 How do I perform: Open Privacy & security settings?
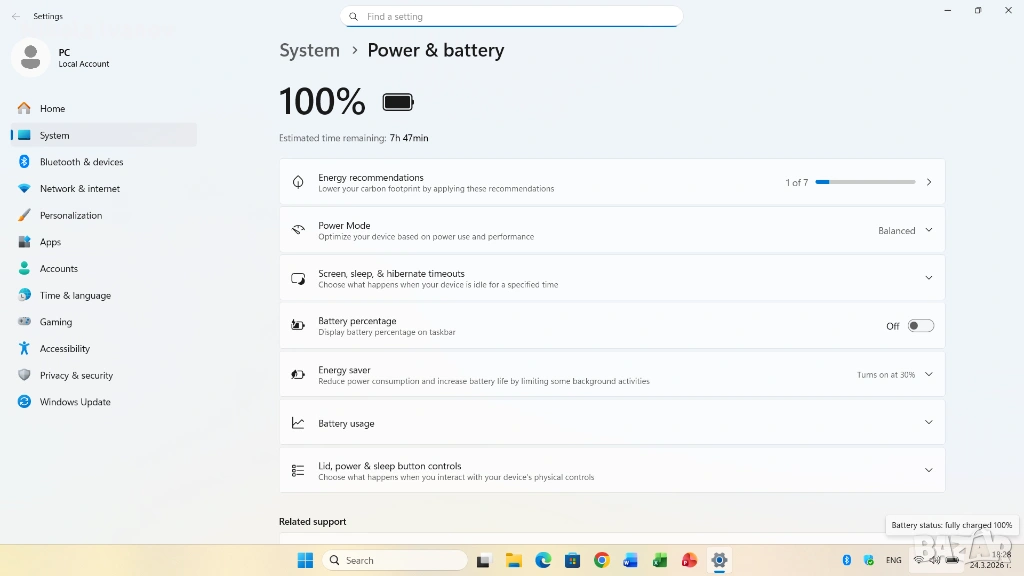pos(76,376)
